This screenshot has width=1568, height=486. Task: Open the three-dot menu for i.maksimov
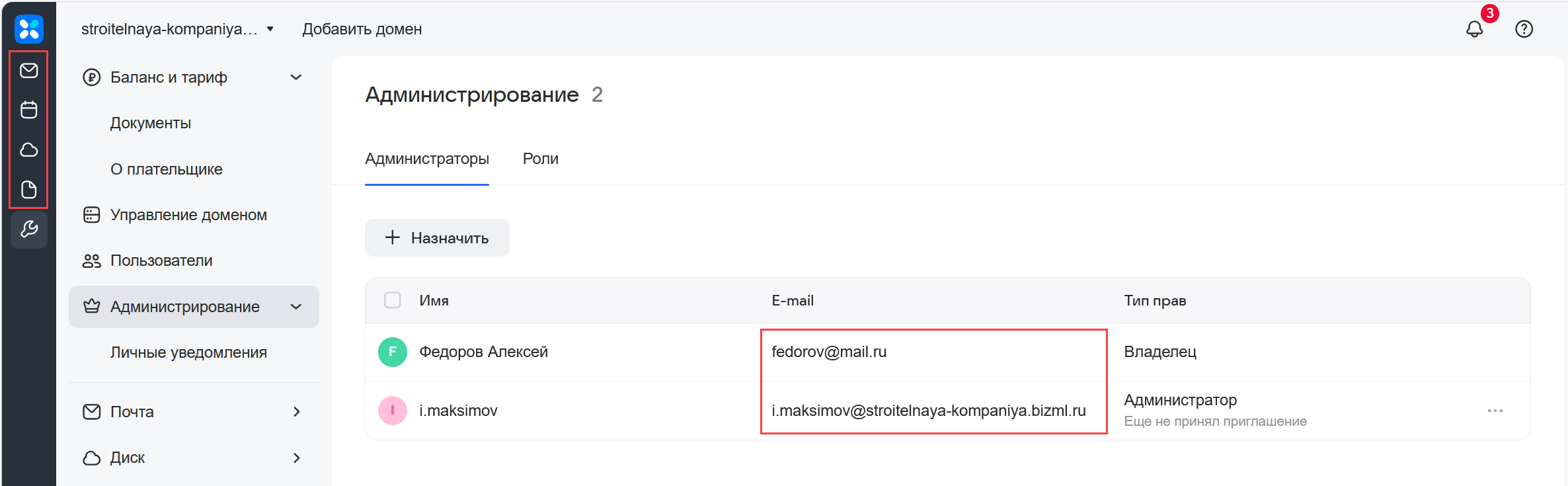tap(1495, 411)
